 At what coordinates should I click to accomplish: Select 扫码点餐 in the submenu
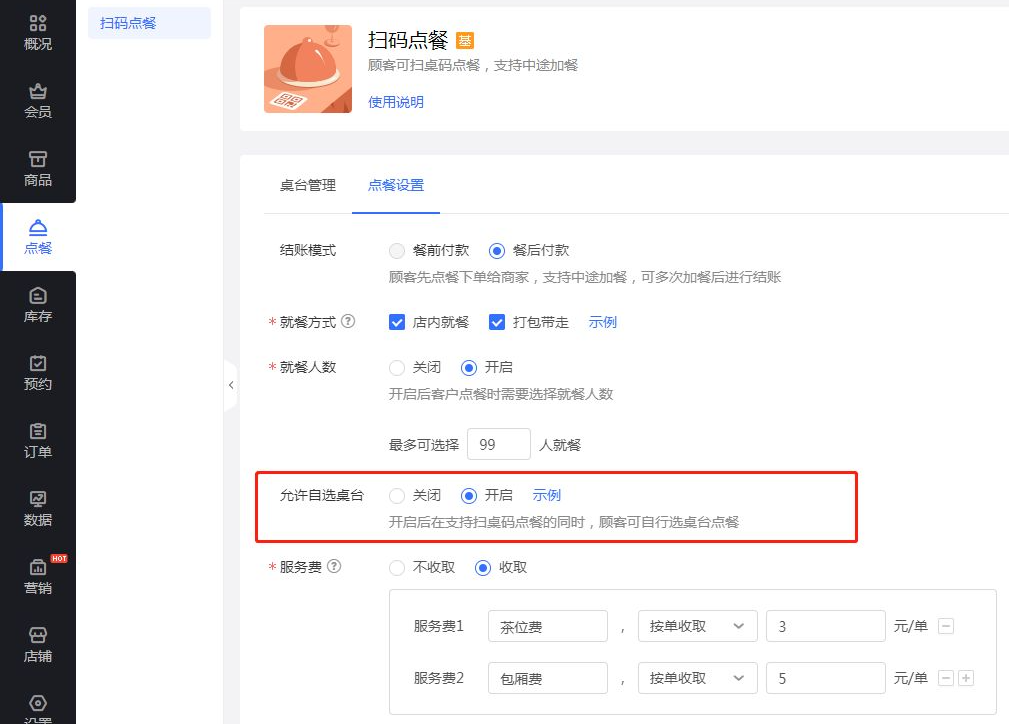pyautogui.click(x=149, y=23)
